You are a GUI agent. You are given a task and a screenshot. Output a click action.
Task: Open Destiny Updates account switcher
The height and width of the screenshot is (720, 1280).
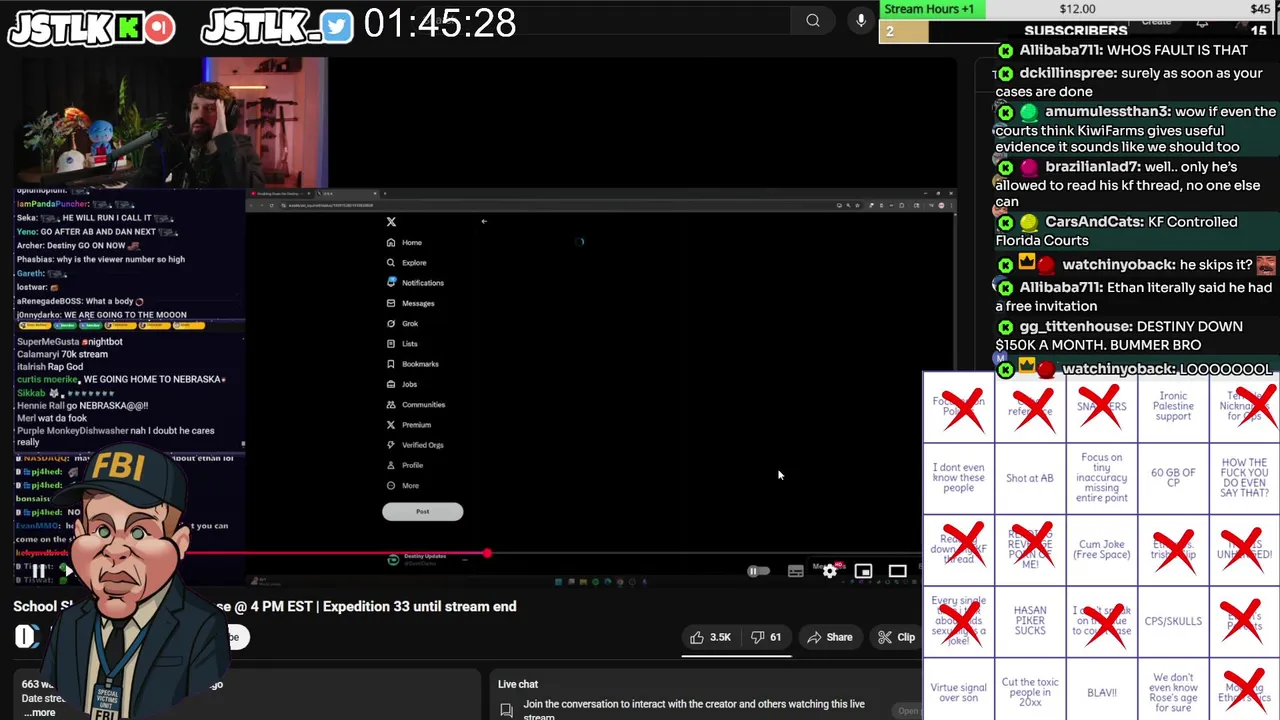point(425,559)
